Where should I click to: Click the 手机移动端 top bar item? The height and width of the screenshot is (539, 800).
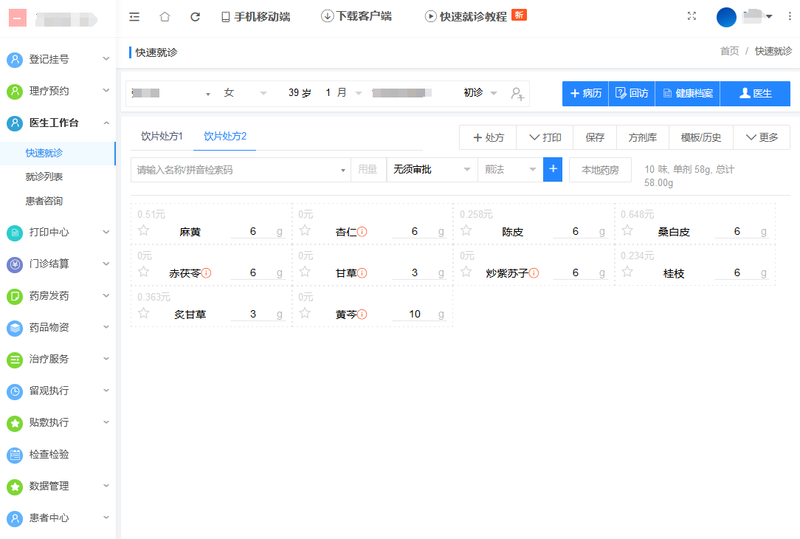click(x=256, y=17)
